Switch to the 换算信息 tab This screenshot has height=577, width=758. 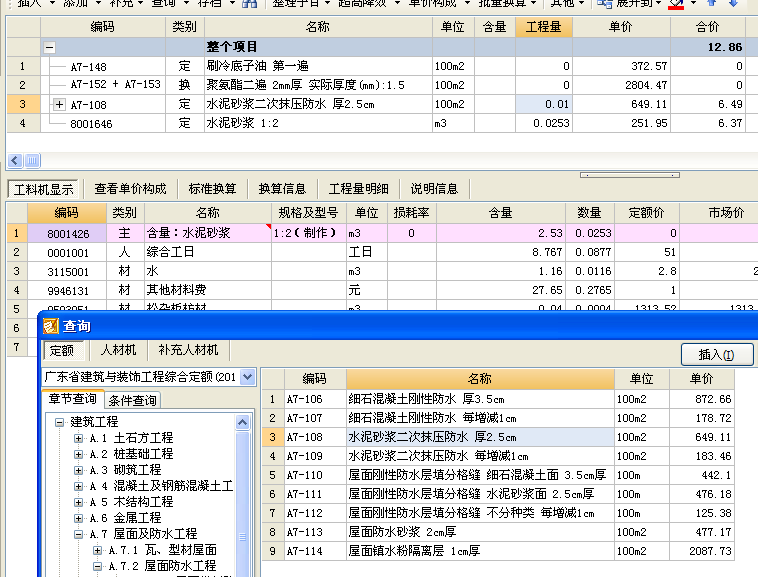(x=282, y=189)
